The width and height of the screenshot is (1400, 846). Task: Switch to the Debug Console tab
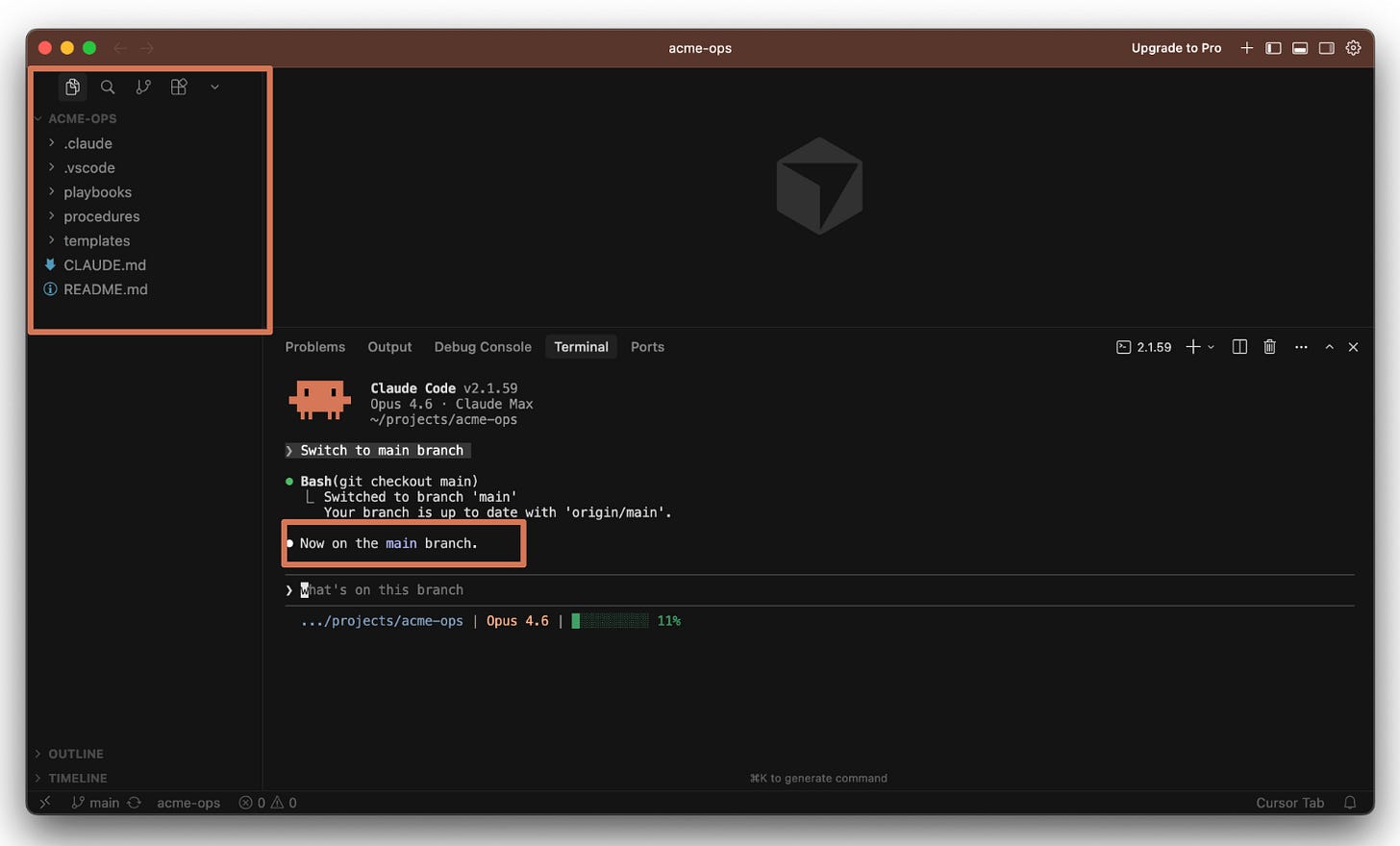coord(483,347)
